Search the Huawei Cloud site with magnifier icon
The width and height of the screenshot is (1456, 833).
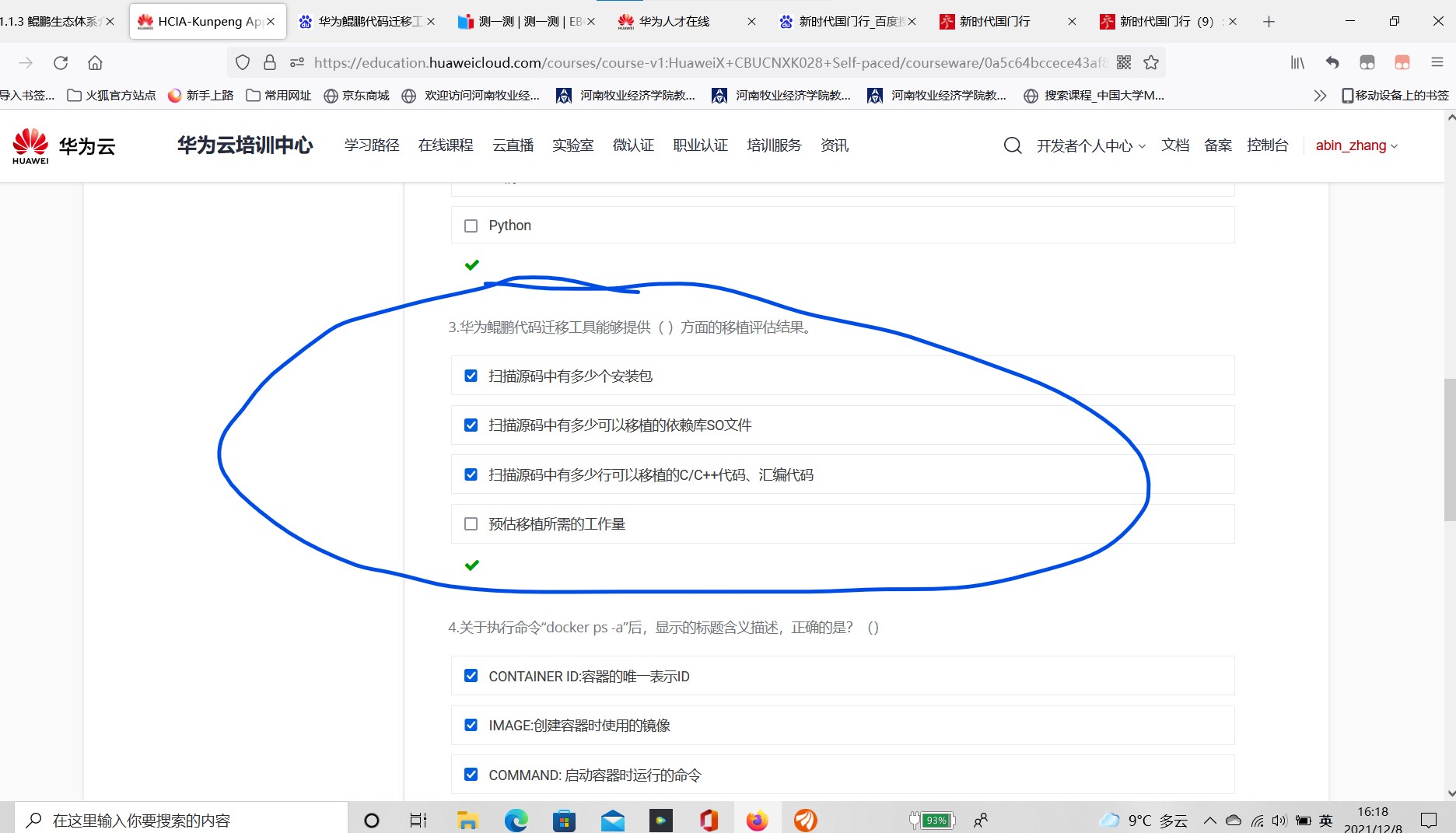[x=1013, y=145]
